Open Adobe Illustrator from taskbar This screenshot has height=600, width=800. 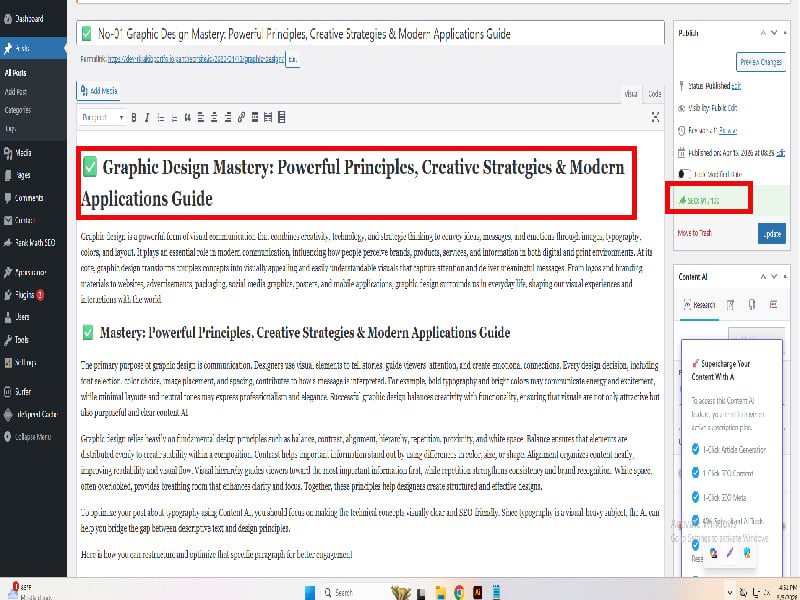click(478, 592)
